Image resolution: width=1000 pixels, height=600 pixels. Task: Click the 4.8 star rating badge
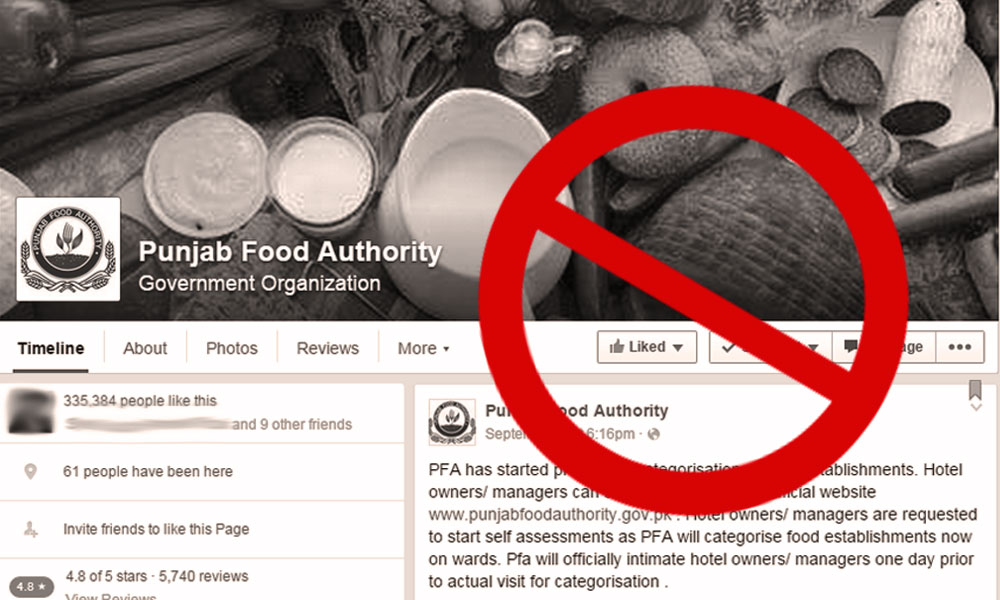pos(31,586)
